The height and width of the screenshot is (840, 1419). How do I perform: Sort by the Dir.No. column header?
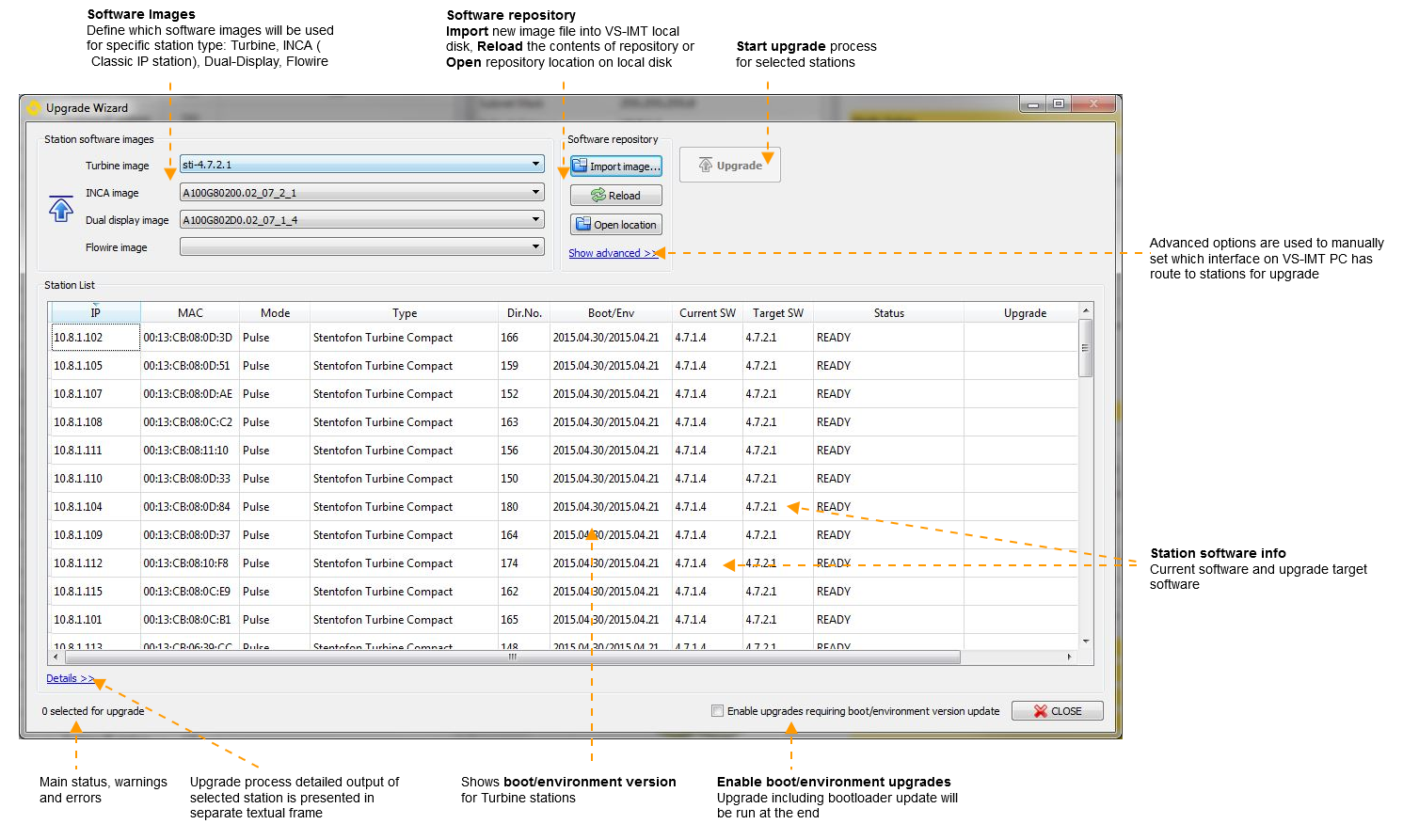(x=524, y=313)
